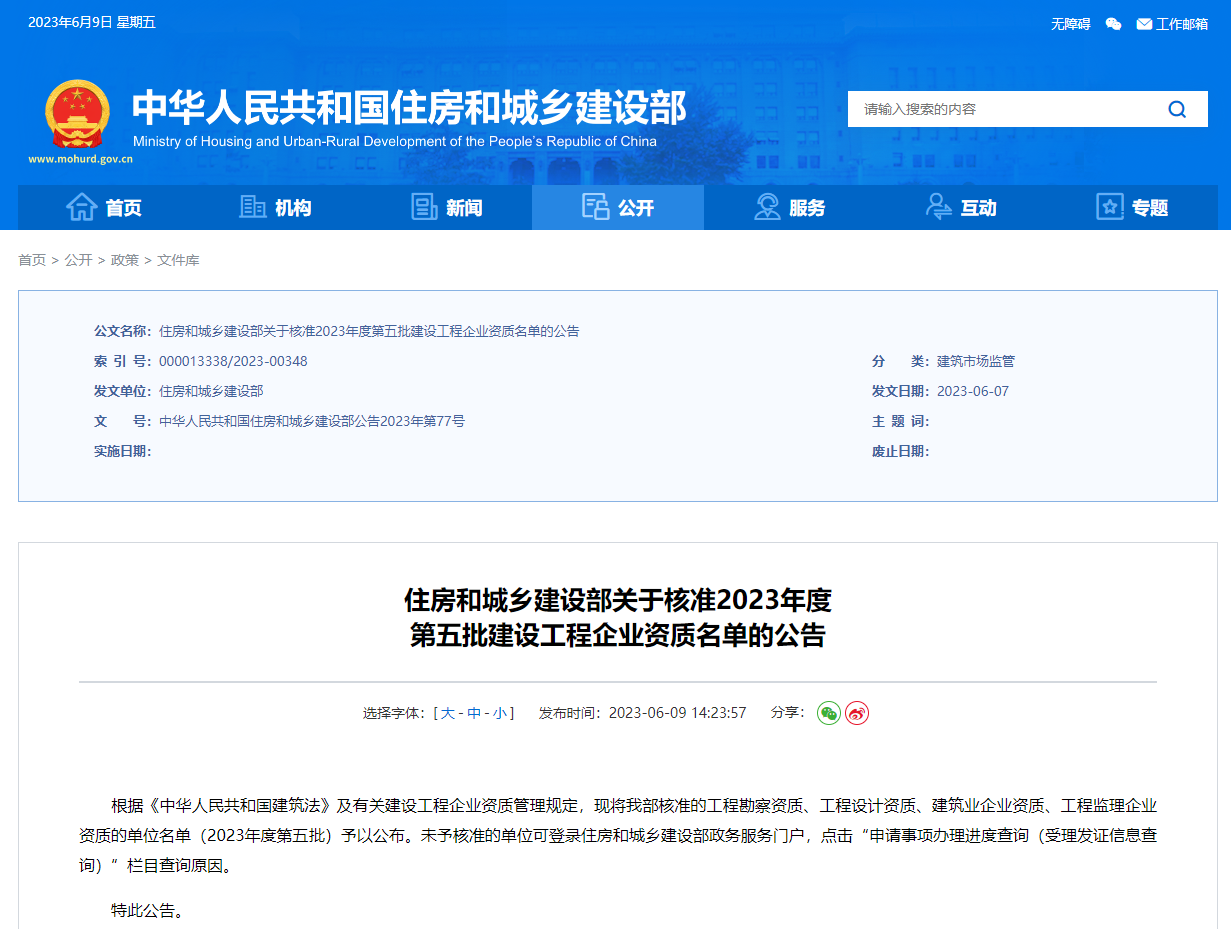Select the 公开 navigation tab
This screenshot has height=929, width=1231.
[x=617, y=207]
